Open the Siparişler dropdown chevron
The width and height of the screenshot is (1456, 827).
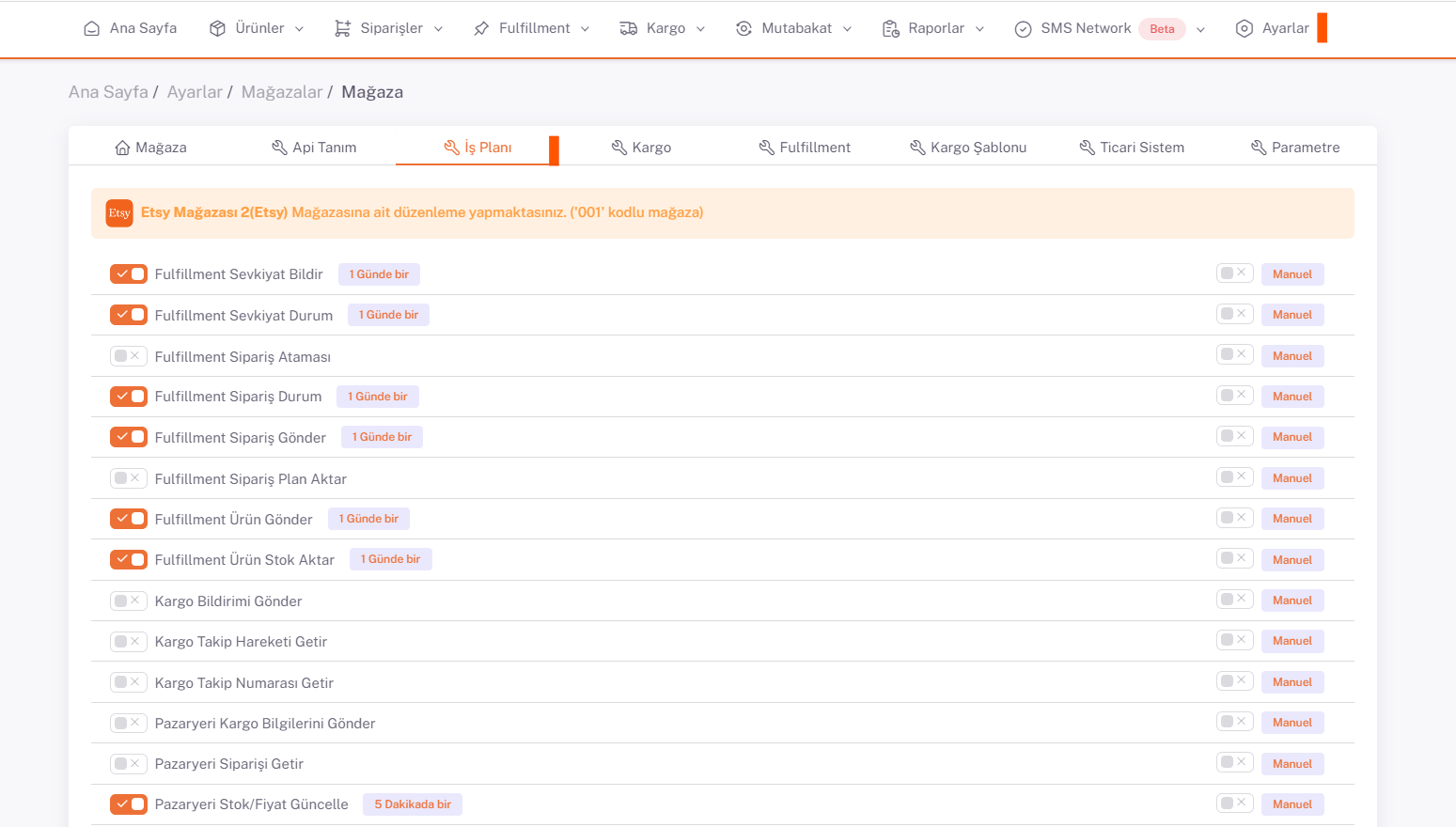click(x=438, y=29)
